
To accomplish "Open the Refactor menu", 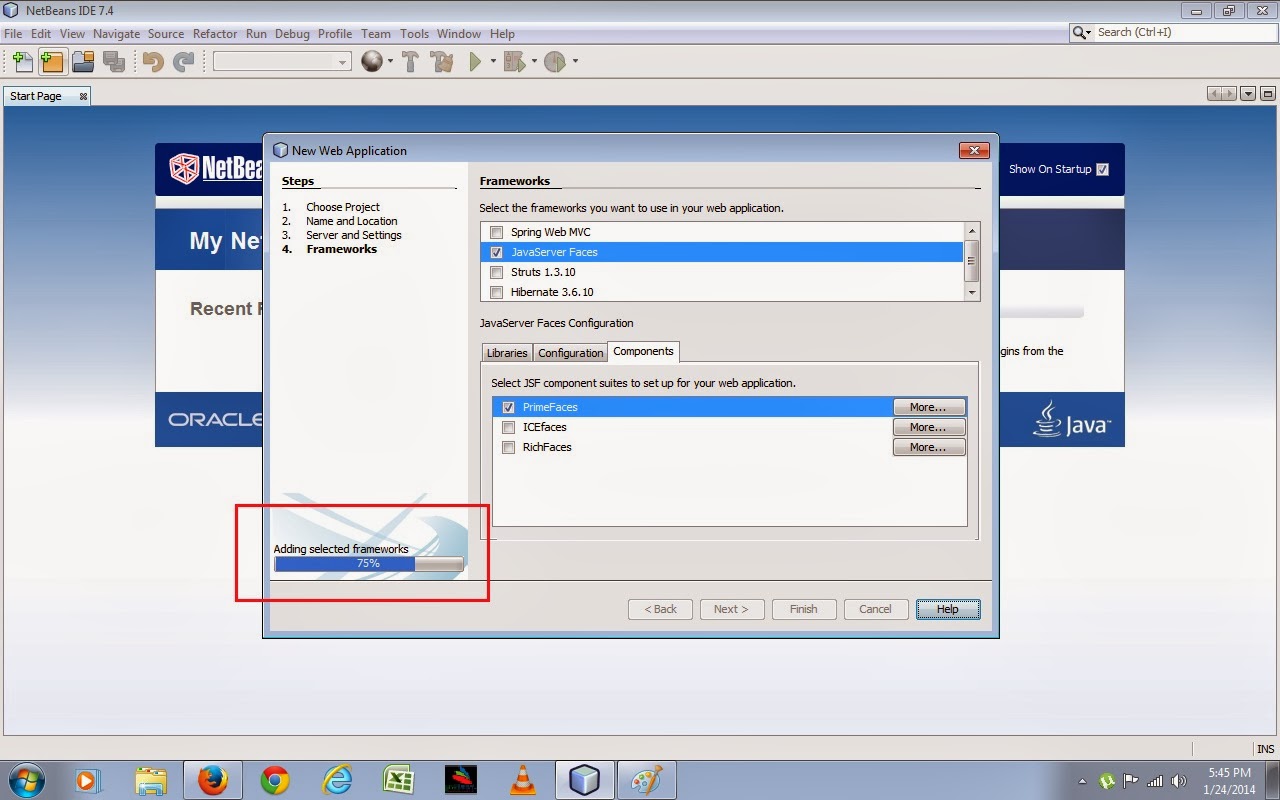I will [215, 33].
